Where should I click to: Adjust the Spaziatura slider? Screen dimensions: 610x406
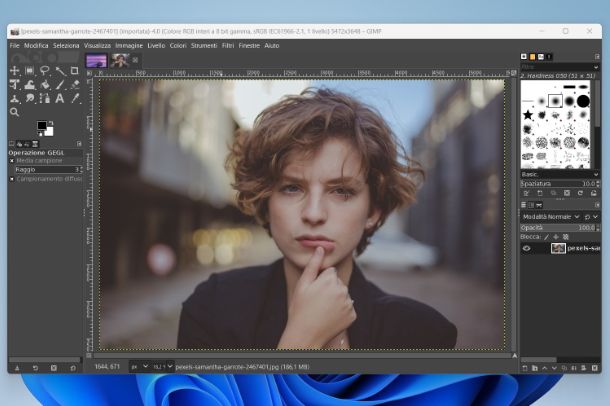coord(558,184)
